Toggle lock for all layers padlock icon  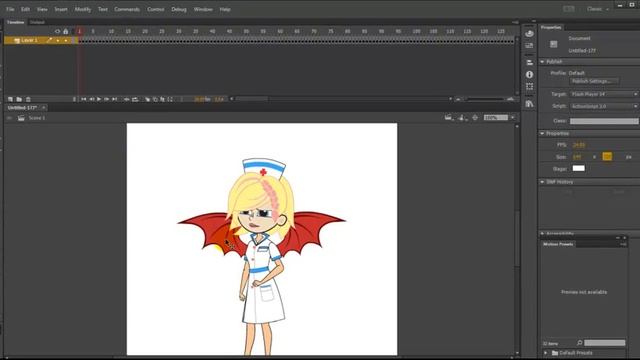(66, 31)
